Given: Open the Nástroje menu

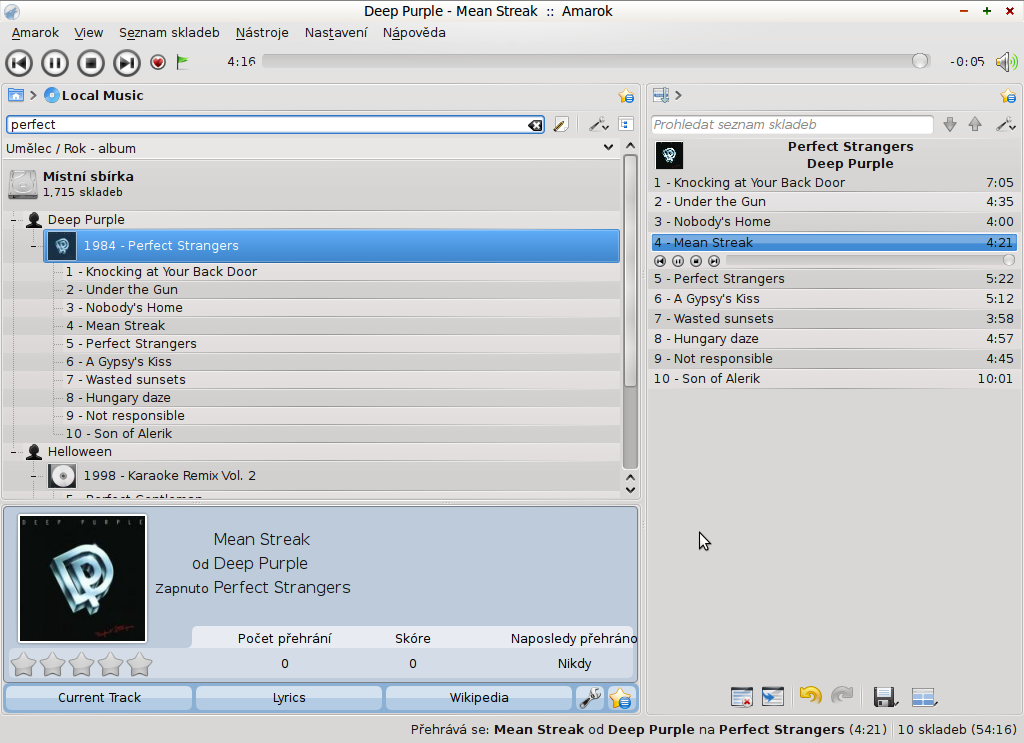Looking at the screenshot, I should click(262, 33).
